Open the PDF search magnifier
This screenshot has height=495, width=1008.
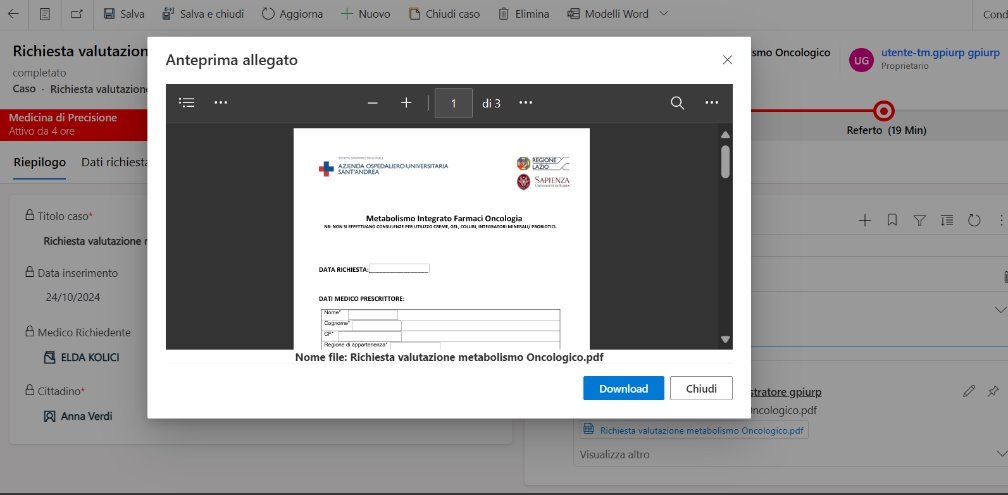pyautogui.click(x=678, y=103)
